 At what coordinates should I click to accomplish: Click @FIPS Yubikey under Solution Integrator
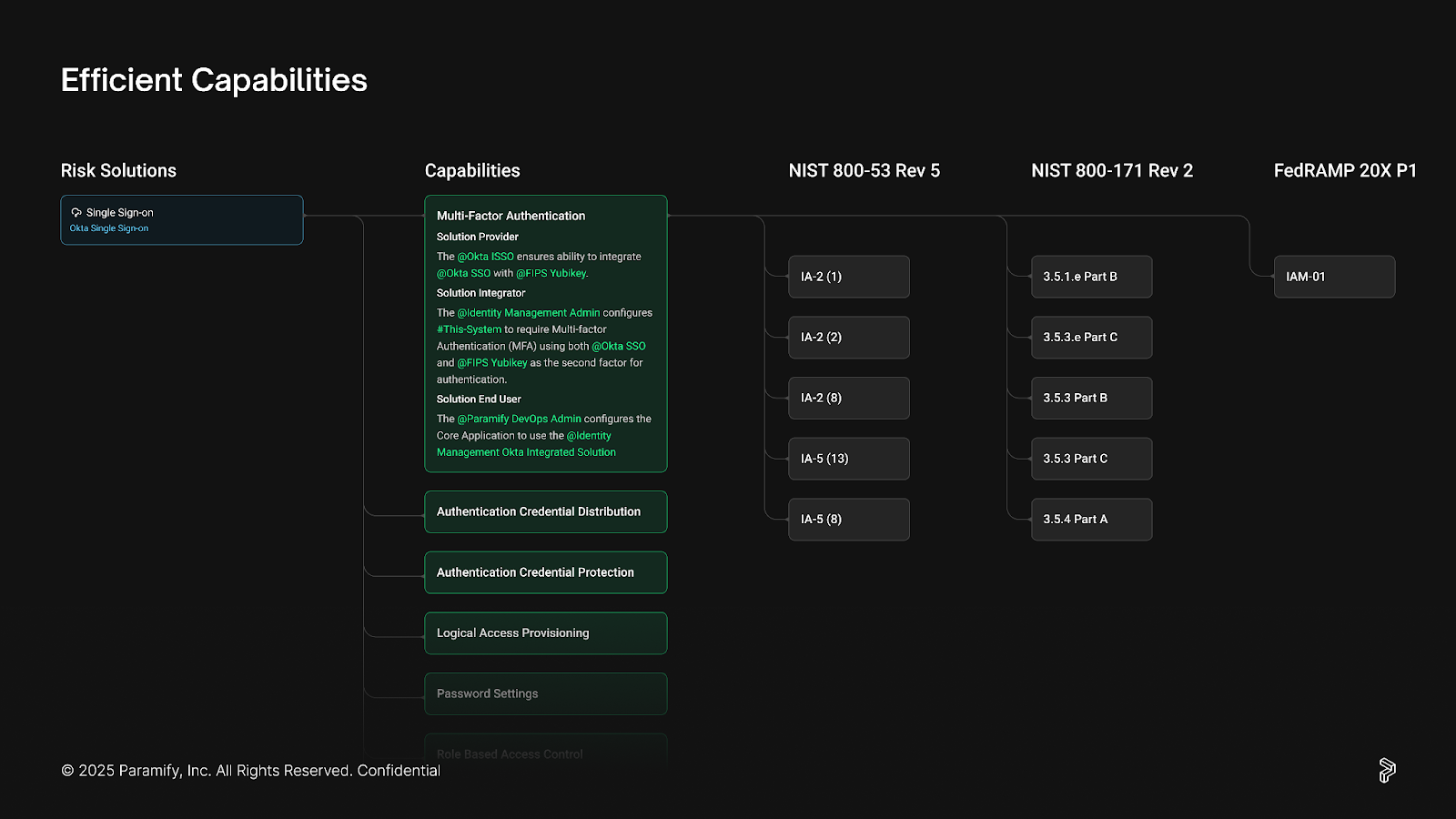click(x=492, y=362)
